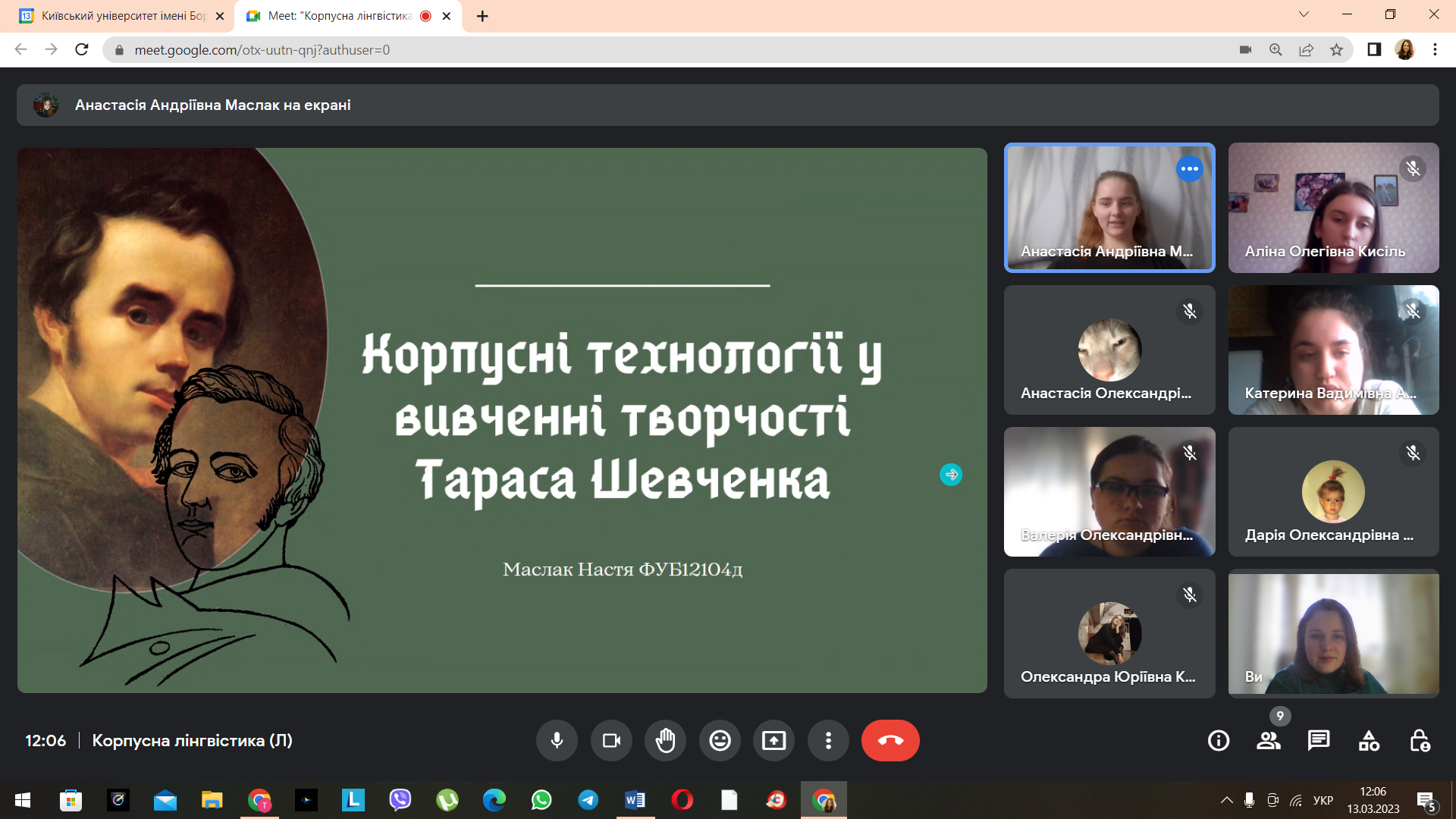Screen dimensions: 1456x819
Task: Open host controls via the lock icon
Action: coord(1420,741)
